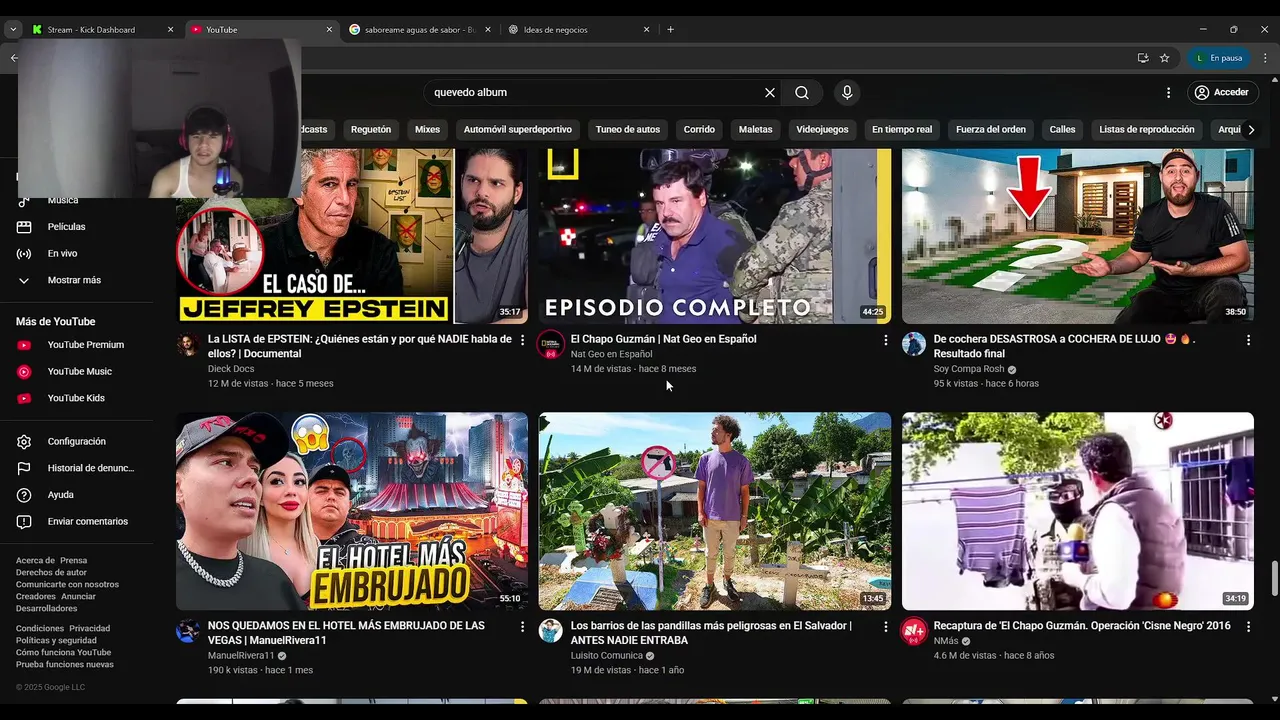The height and width of the screenshot is (720, 1280).
Task: Click the Nat Geo en Español channel name
Action: tap(611, 354)
